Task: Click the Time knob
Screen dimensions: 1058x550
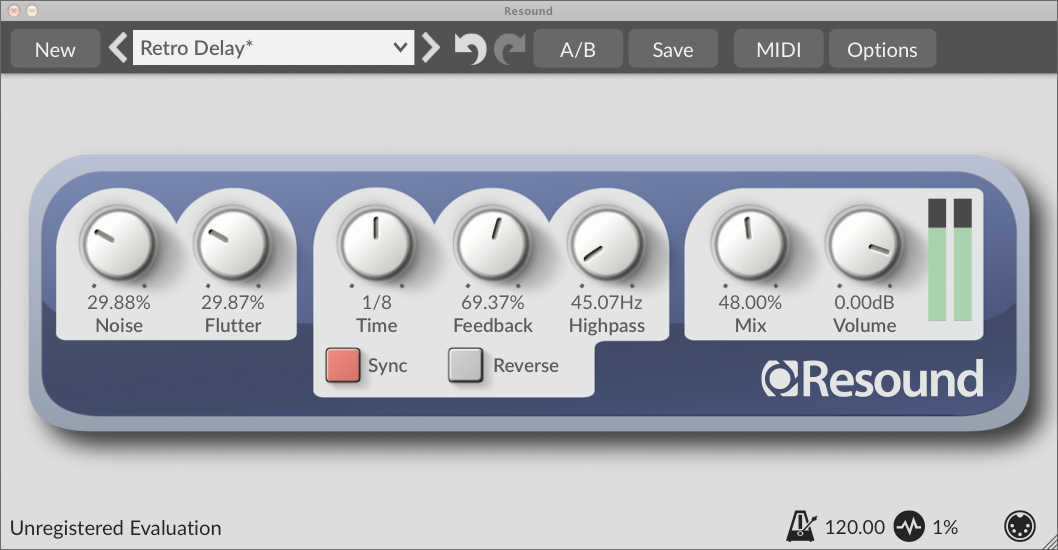Action: (x=376, y=244)
